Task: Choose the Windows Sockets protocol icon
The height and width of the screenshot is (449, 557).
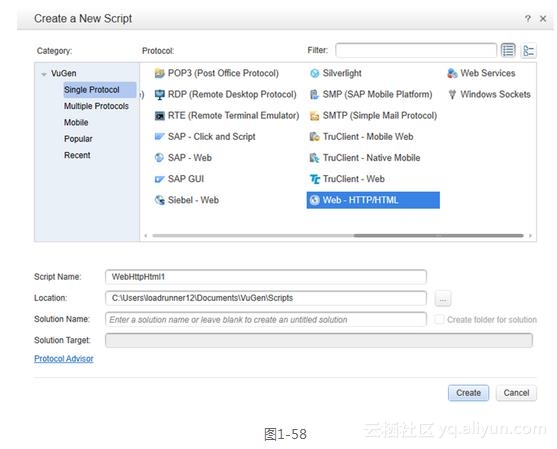Action: pyautogui.click(x=452, y=94)
